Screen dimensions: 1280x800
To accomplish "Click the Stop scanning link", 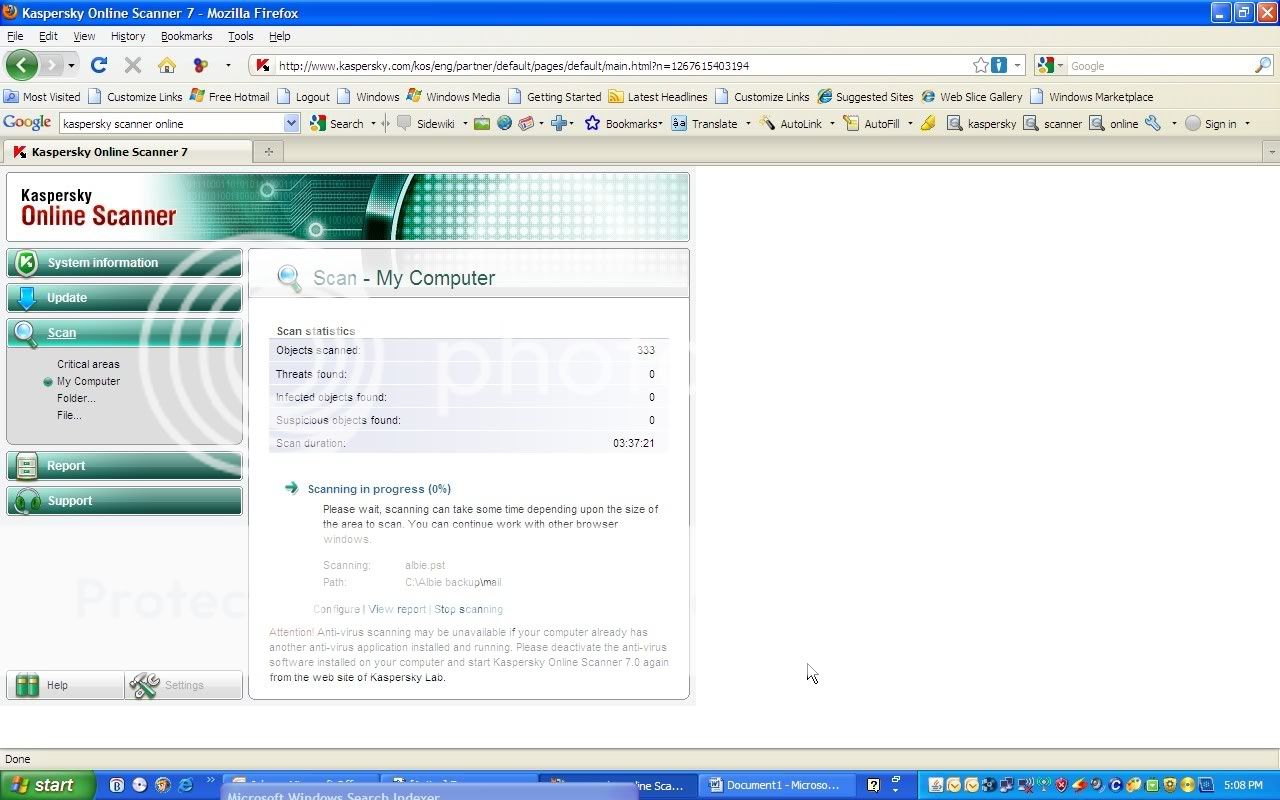I will pyautogui.click(x=468, y=609).
